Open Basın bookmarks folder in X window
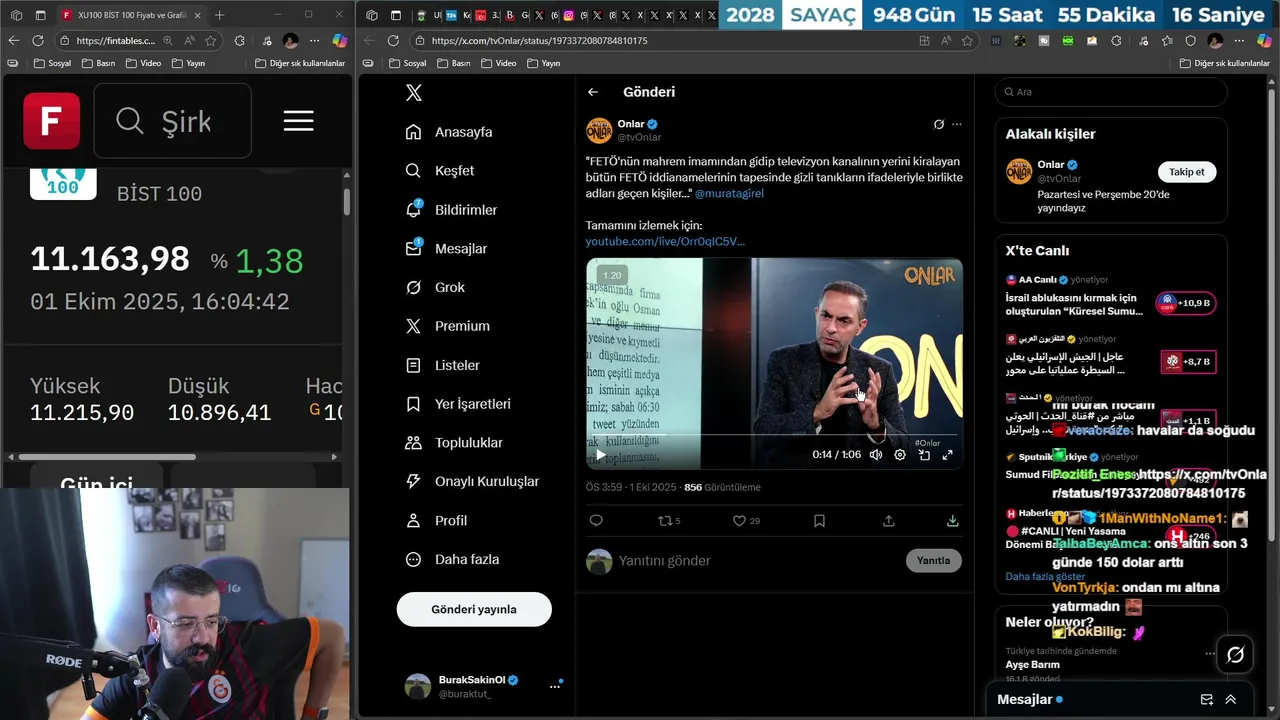 (x=453, y=63)
